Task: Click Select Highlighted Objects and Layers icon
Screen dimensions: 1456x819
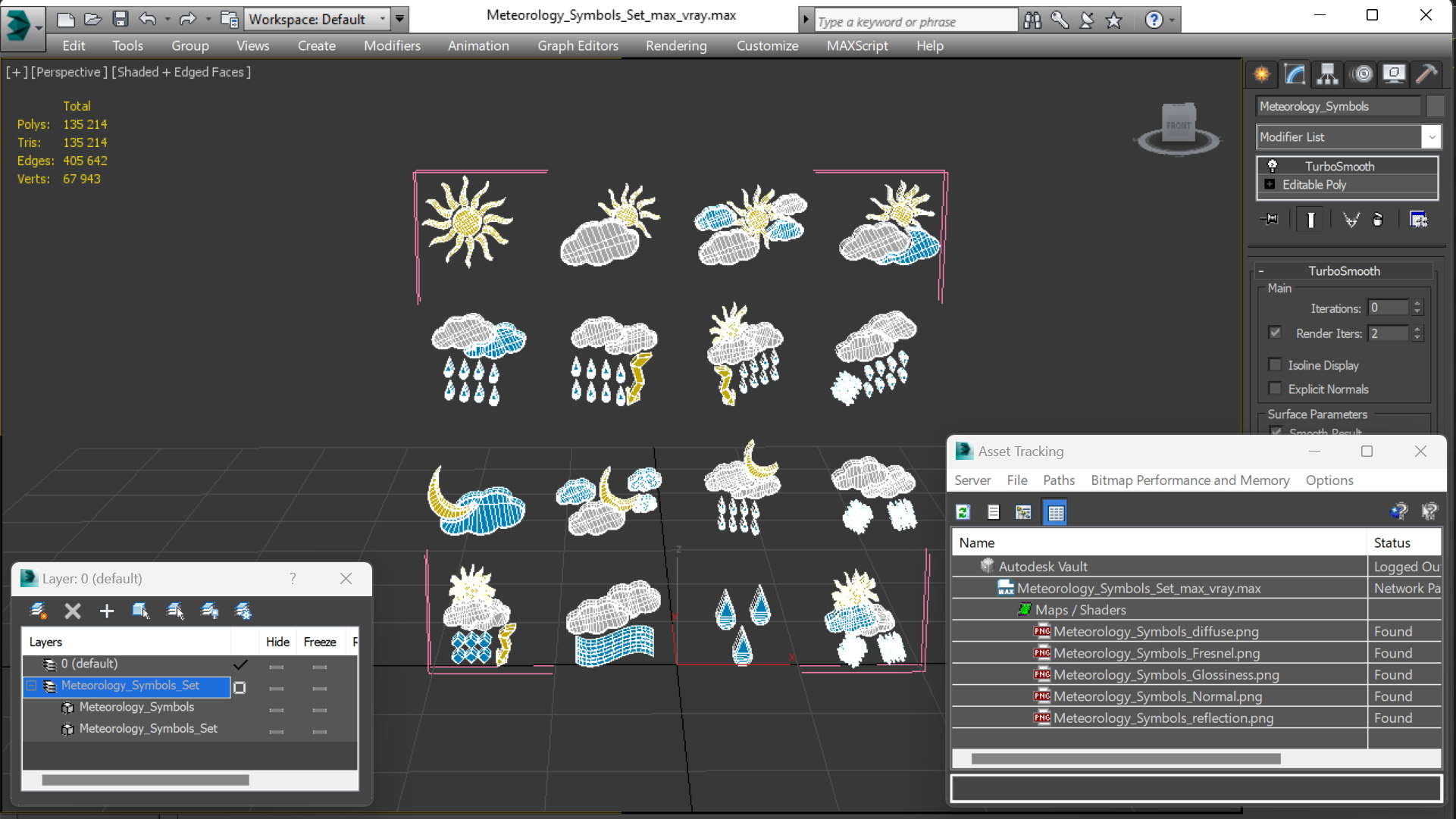Action: (x=141, y=611)
